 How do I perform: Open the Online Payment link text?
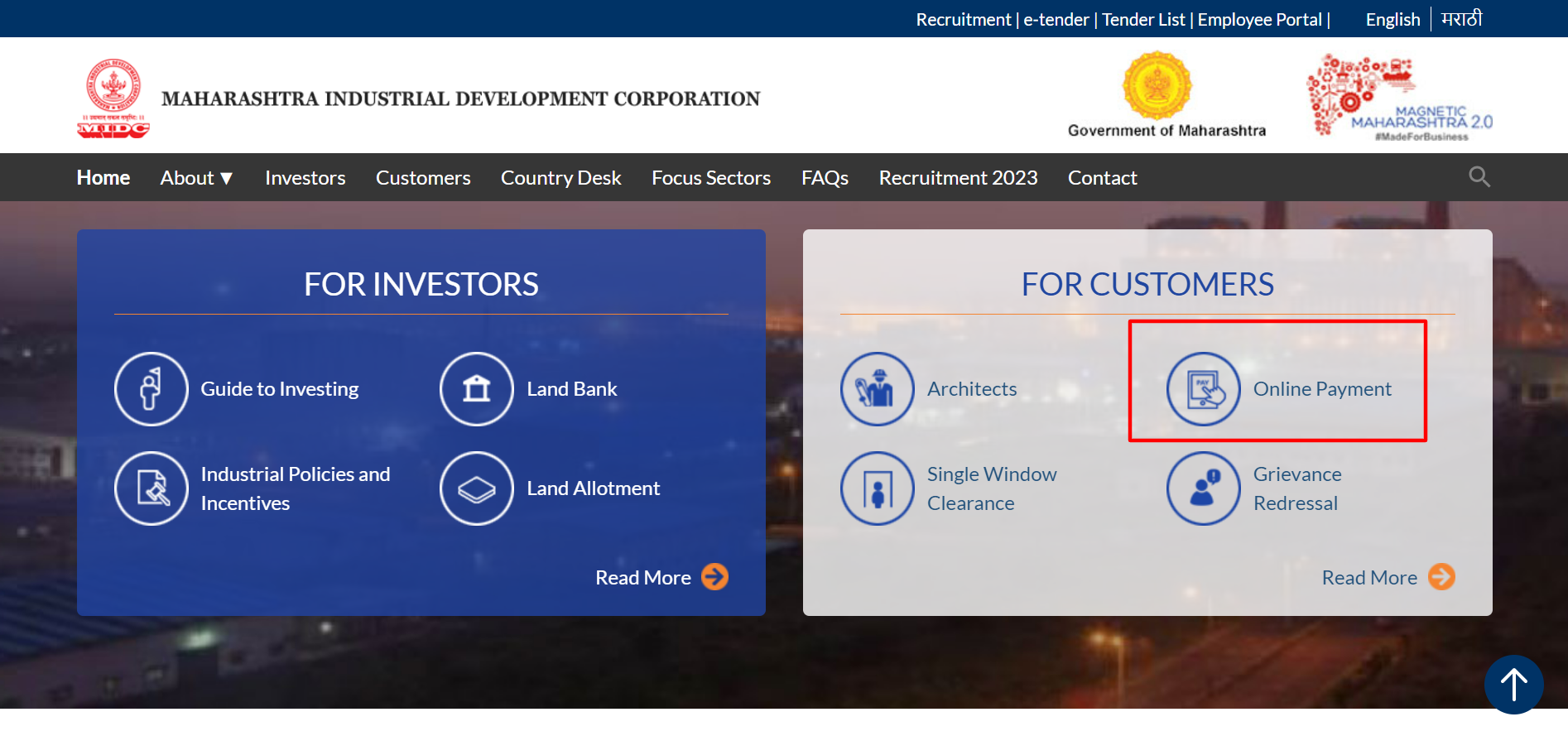[1322, 389]
